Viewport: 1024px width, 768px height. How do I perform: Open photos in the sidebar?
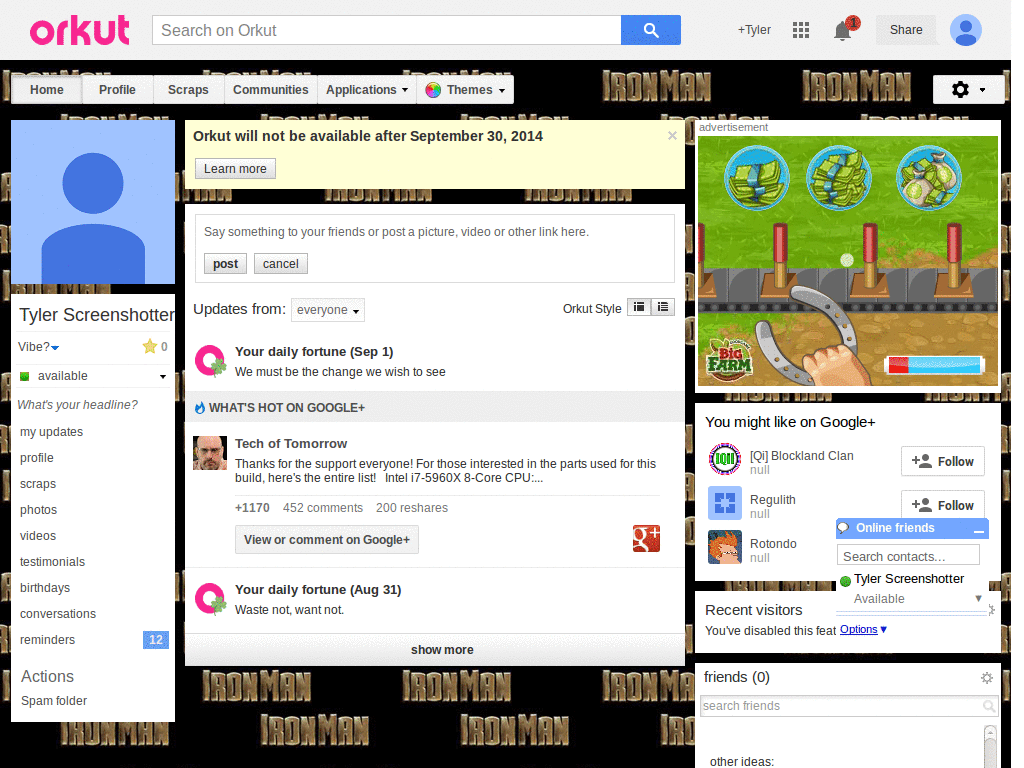(x=39, y=509)
